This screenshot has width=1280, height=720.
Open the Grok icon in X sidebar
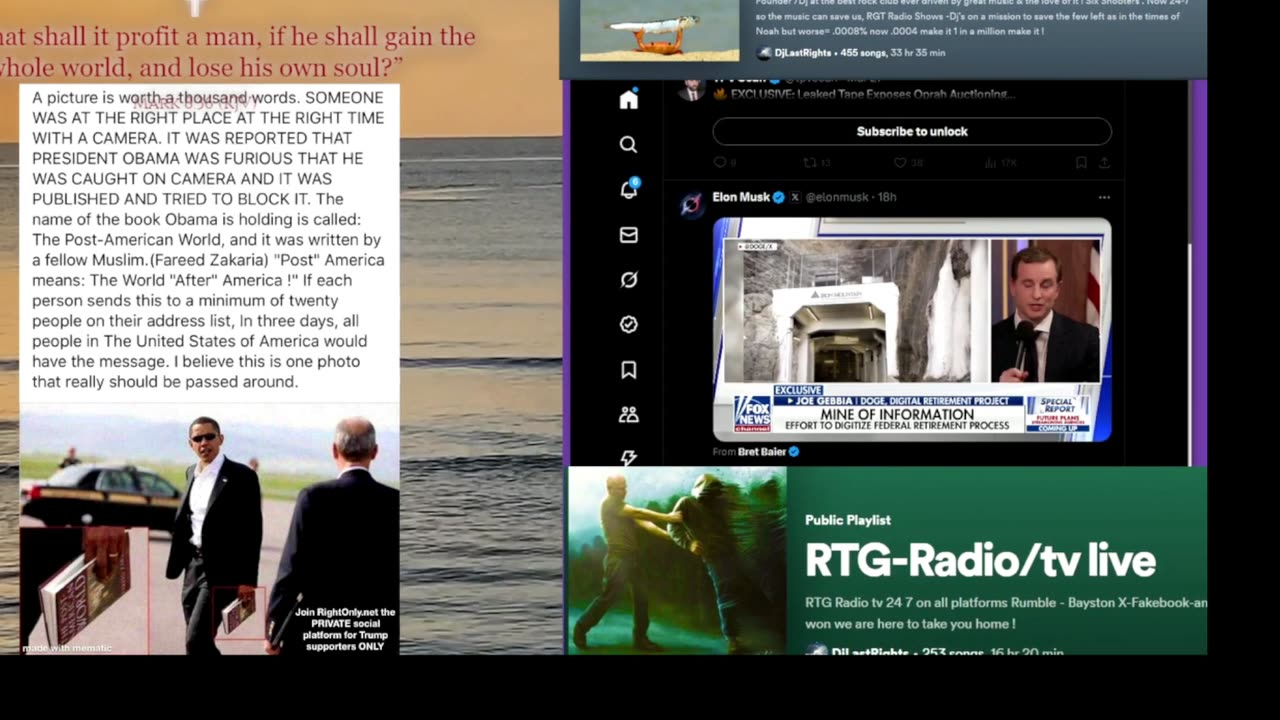pos(628,280)
